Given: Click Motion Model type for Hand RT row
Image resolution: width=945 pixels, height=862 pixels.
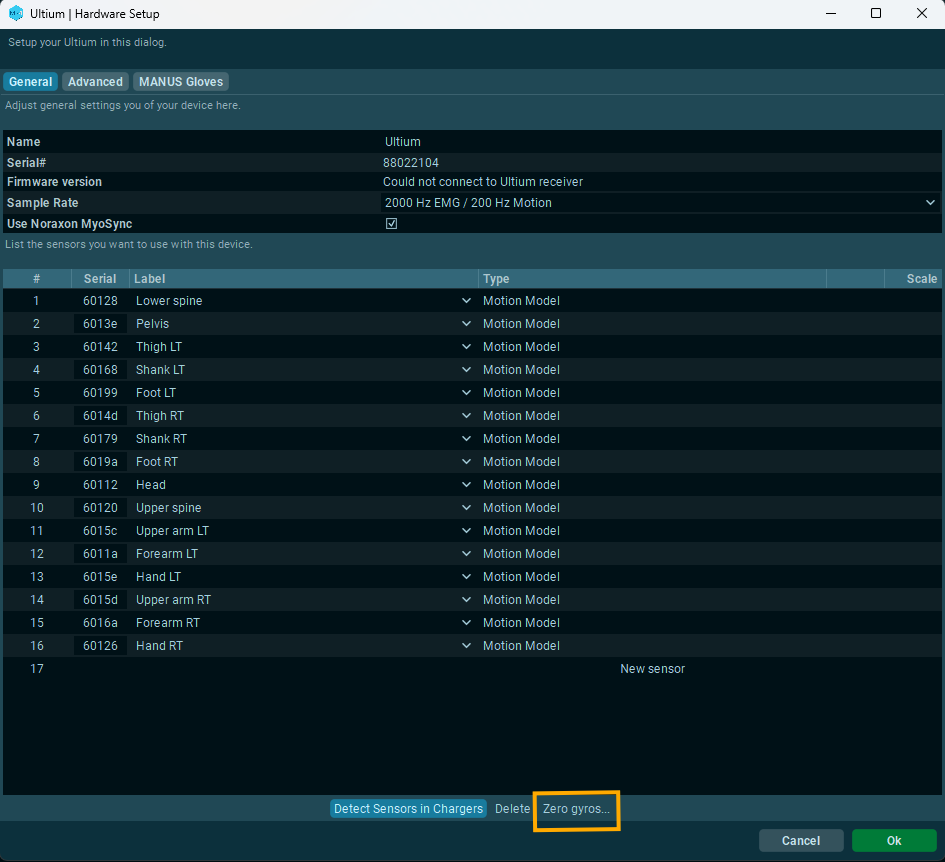Looking at the screenshot, I should click(x=521, y=646).
